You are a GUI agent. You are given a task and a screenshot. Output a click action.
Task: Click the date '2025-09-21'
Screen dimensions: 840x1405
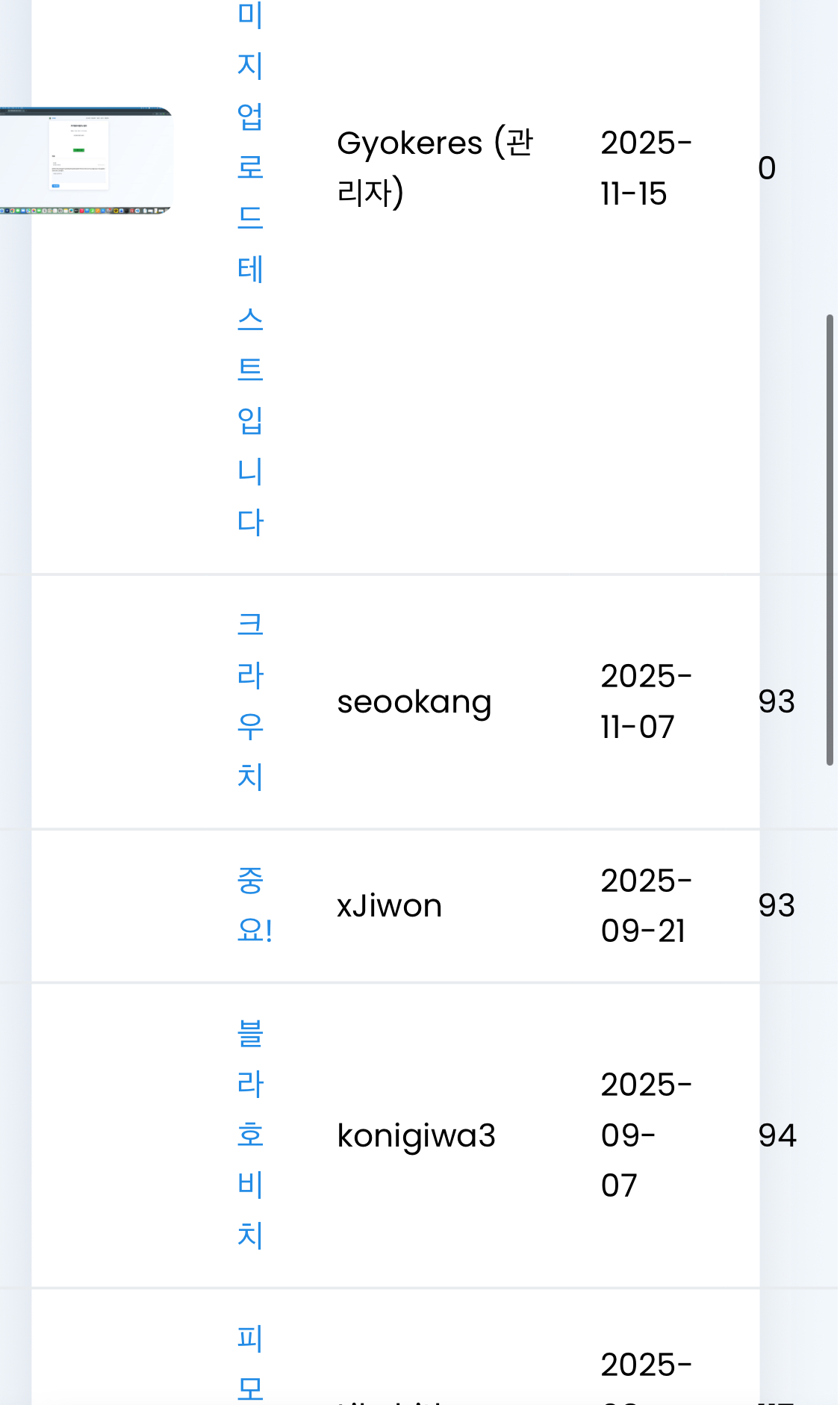point(646,906)
